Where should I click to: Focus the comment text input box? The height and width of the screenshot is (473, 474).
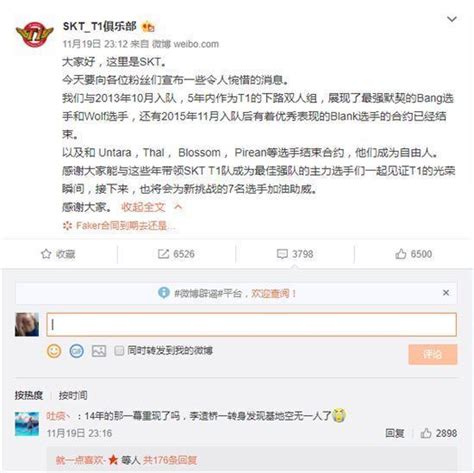252,324
